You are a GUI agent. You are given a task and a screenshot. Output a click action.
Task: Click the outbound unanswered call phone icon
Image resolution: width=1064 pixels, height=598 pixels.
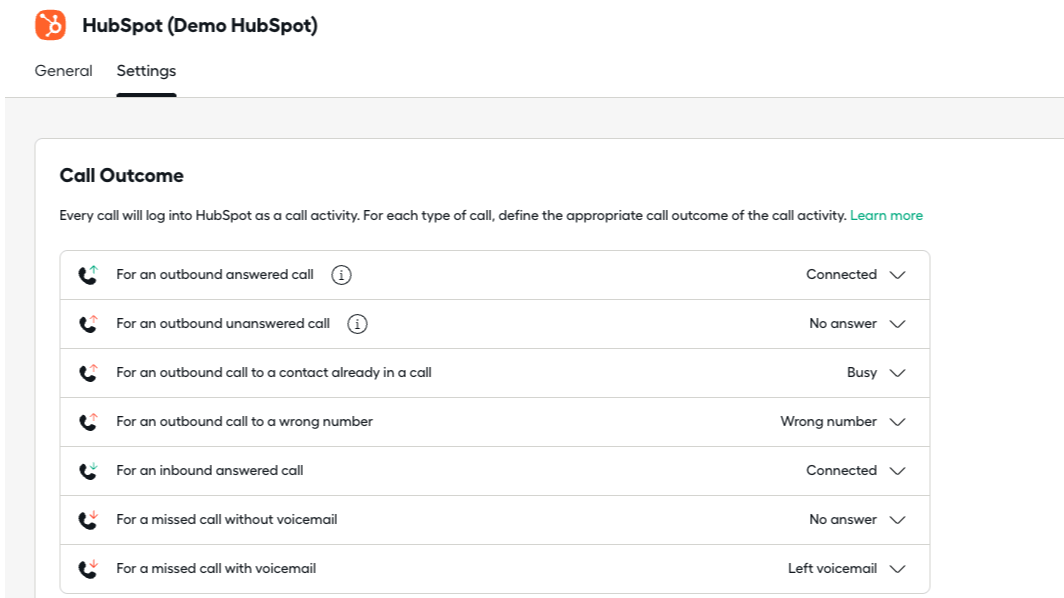tap(88, 323)
